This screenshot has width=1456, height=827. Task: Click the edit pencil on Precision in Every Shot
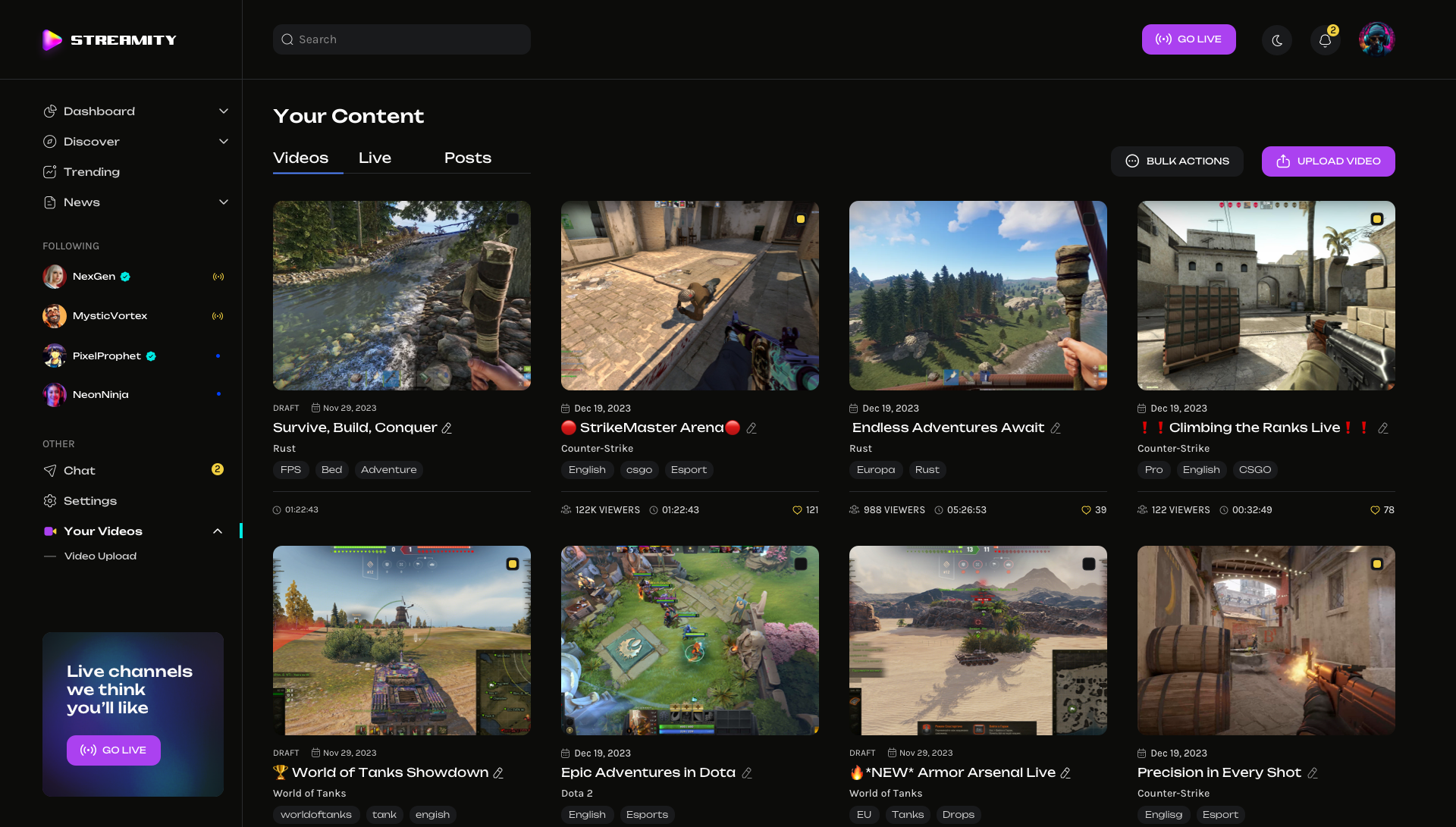[x=1313, y=772]
